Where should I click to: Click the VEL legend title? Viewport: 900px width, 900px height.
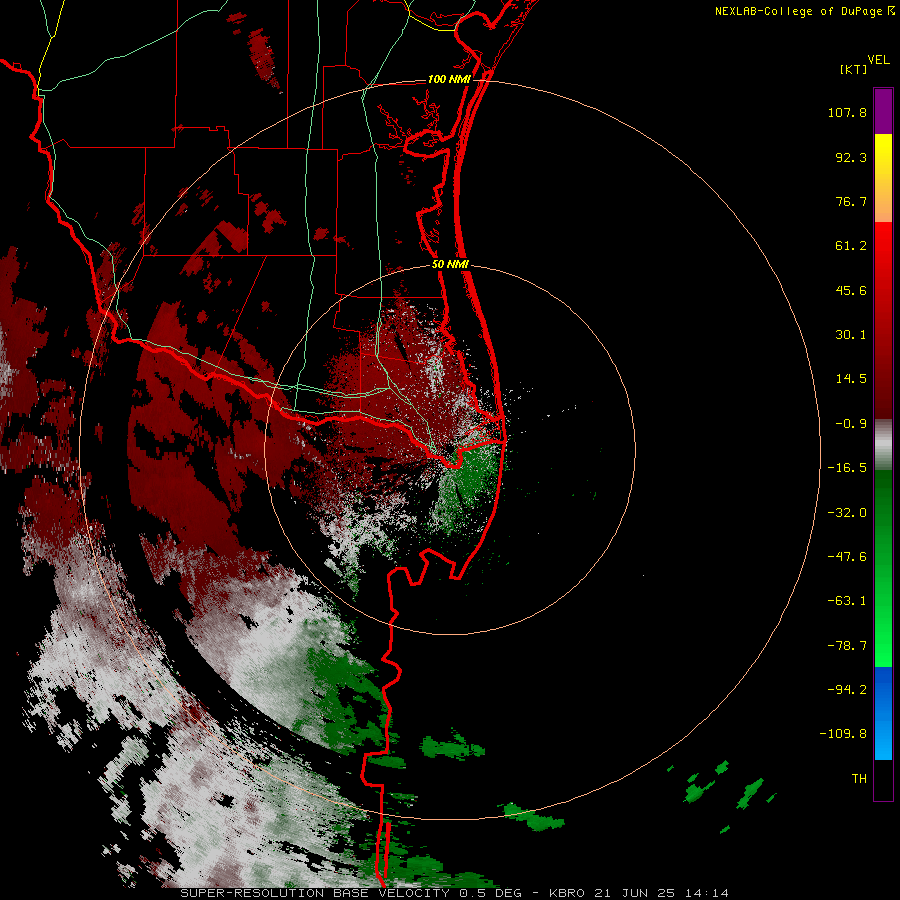click(878, 59)
